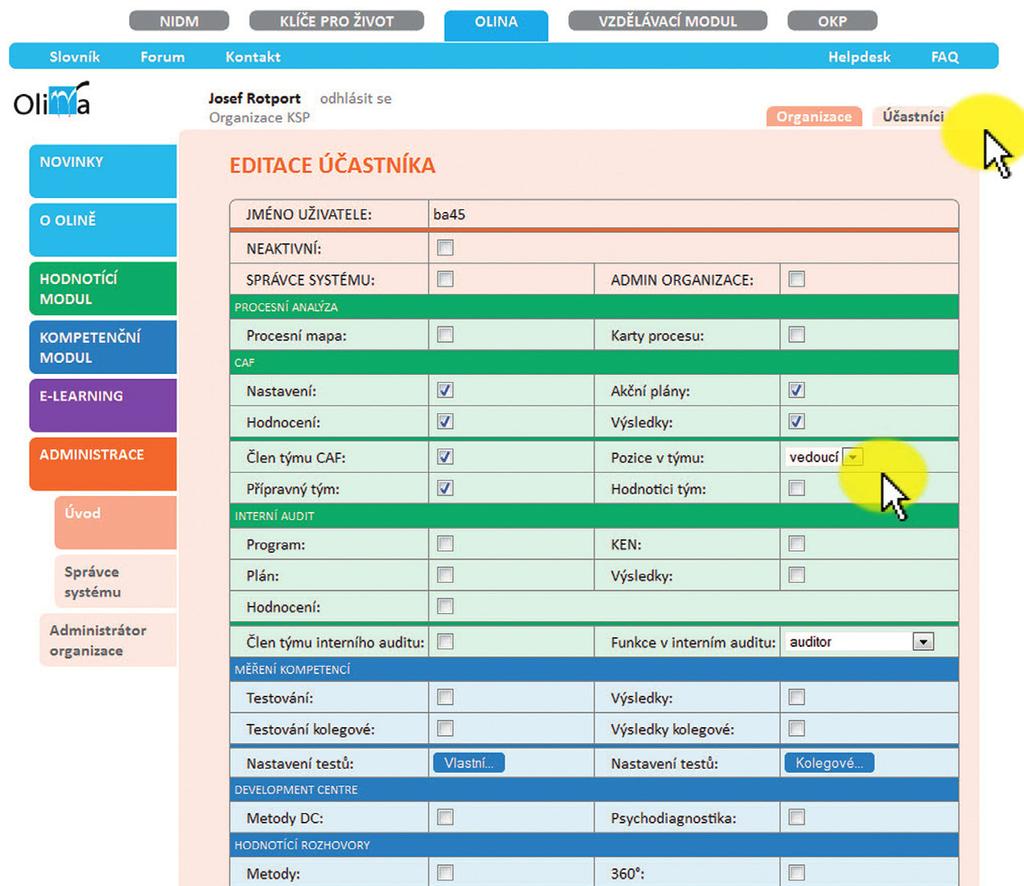Check the Procesní mapa checkbox

pyautogui.click(x=445, y=334)
